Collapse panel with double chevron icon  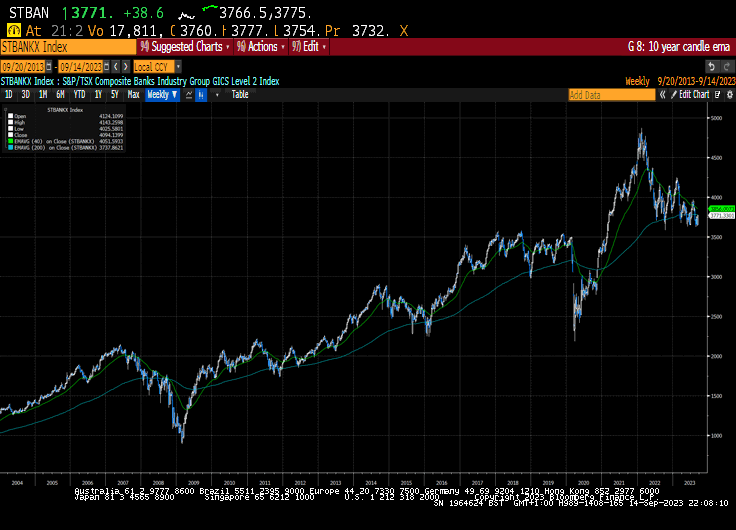662,95
